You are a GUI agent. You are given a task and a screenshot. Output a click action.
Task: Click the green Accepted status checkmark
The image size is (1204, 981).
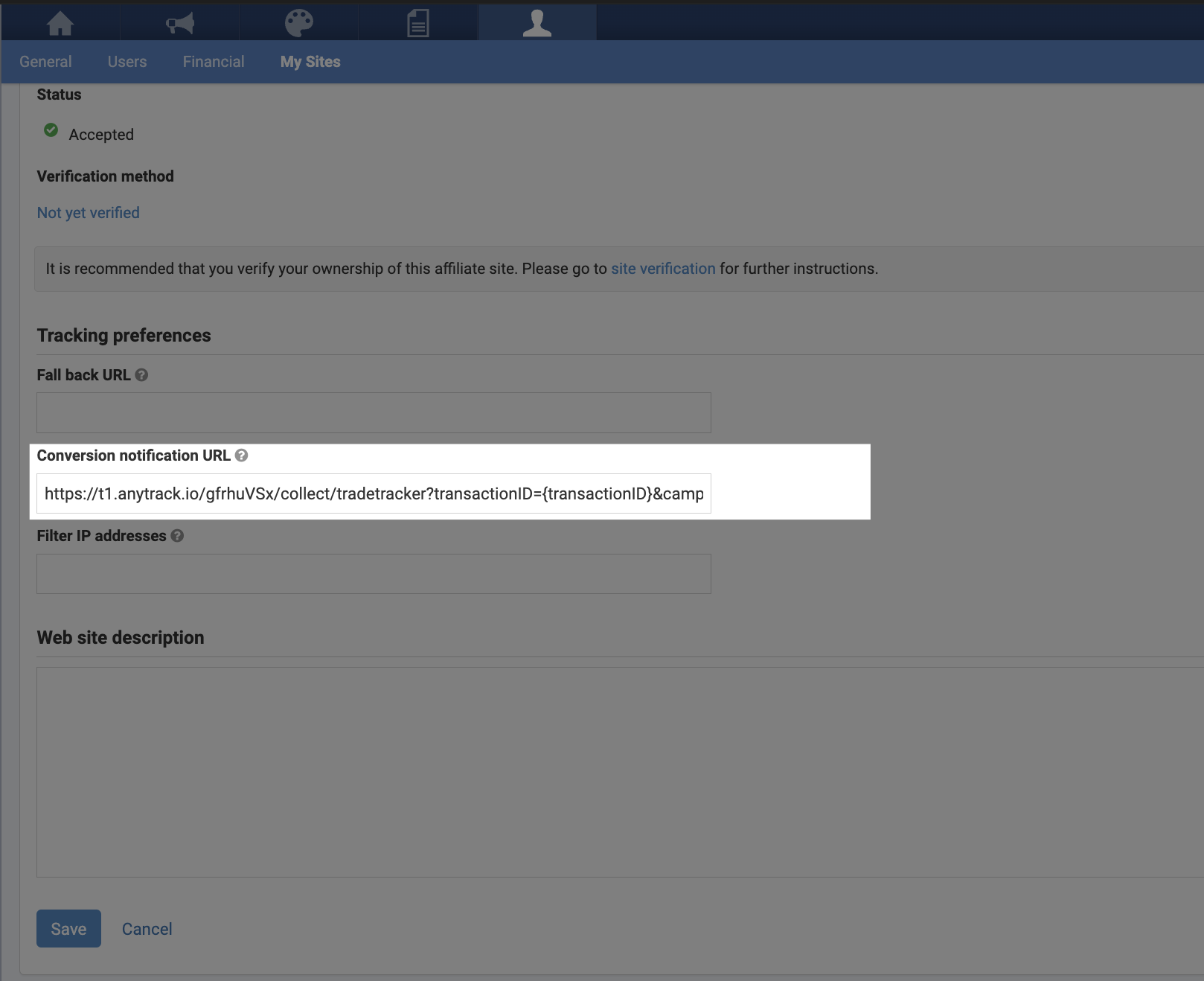coord(51,130)
